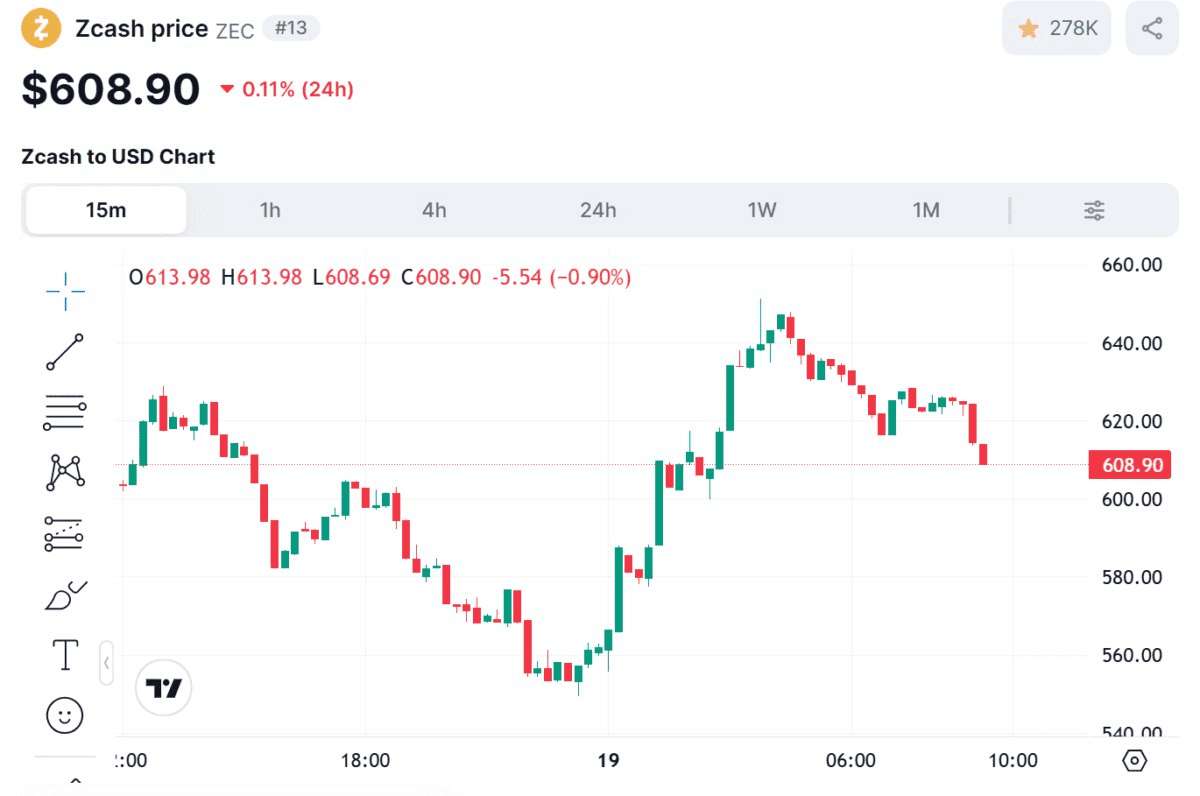Share the Zcash price page
The height and width of the screenshot is (796, 1200).
click(1152, 28)
